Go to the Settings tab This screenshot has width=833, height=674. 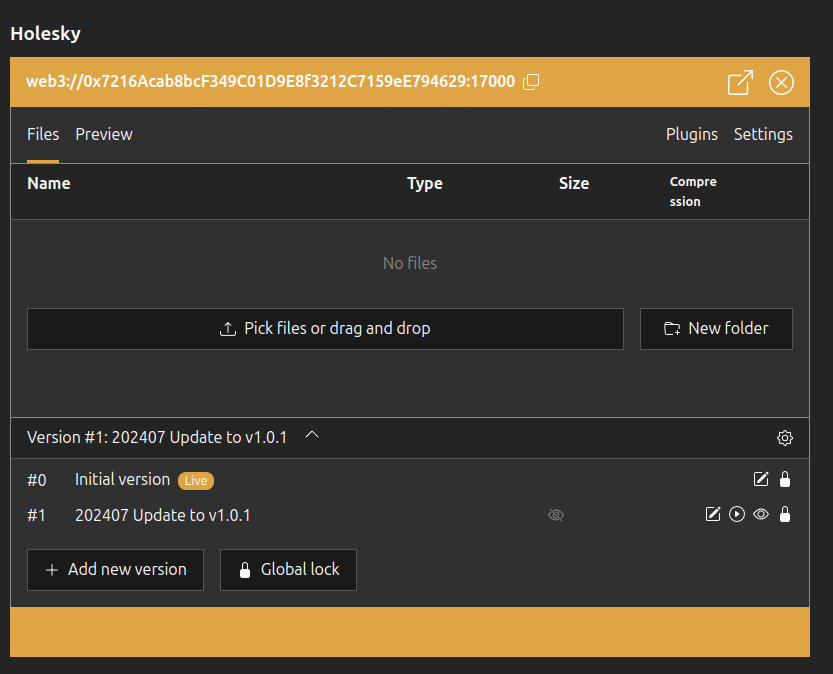(x=763, y=134)
